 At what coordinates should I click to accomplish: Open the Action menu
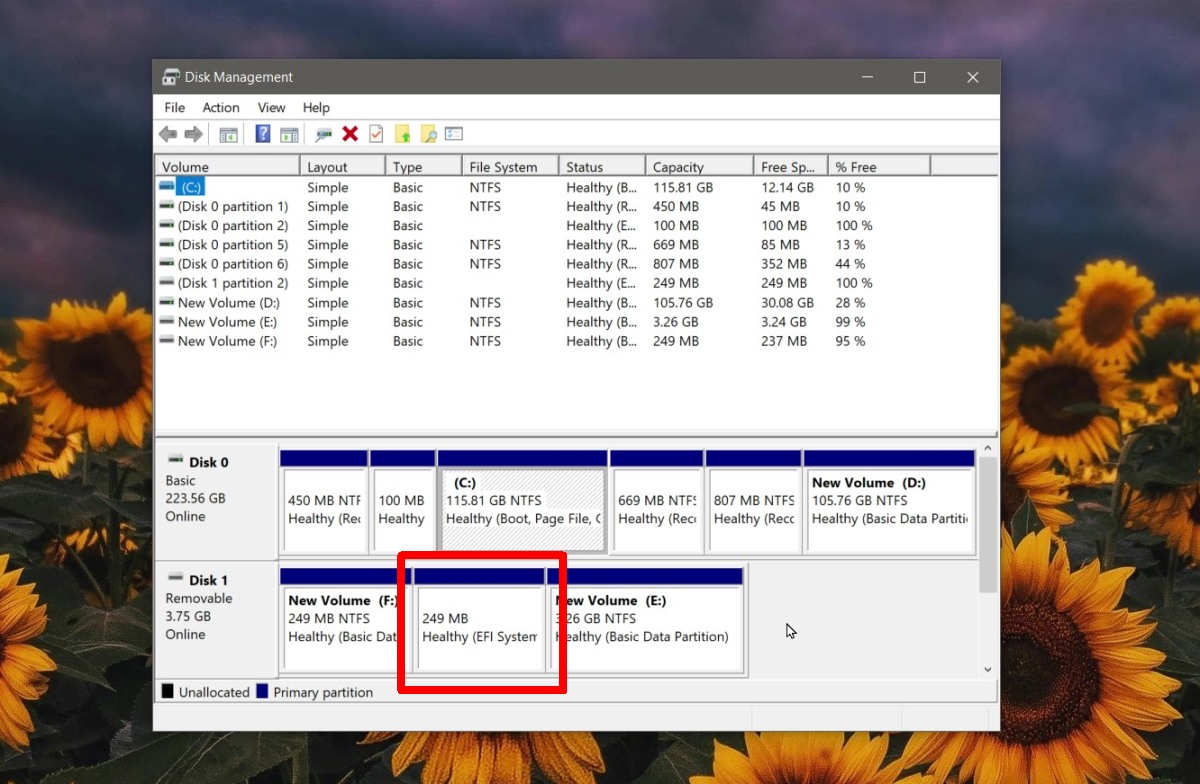point(220,107)
